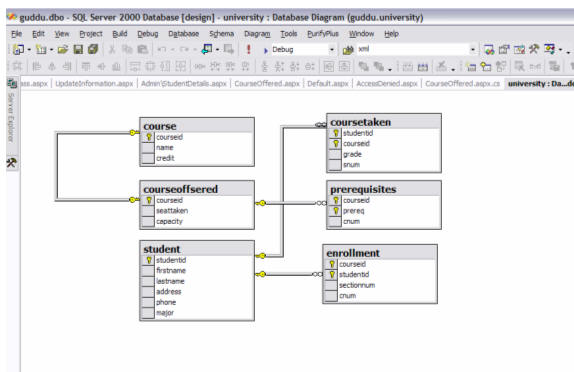The width and height of the screenshot is (574, 372).
Task: Open the Database menu
Action: tap(183, 34)
